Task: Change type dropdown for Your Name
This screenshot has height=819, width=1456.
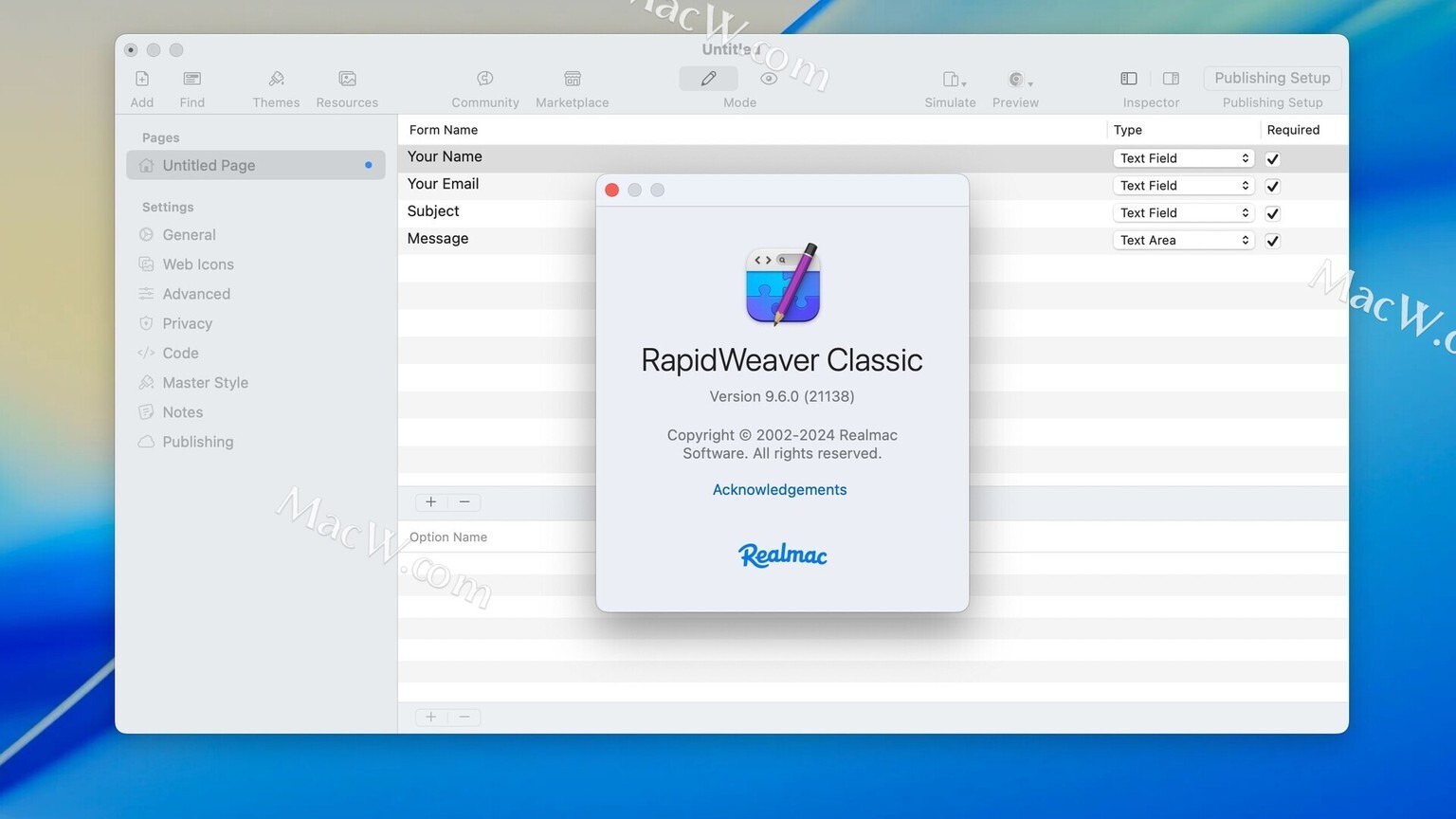Action: [1184, 158]
